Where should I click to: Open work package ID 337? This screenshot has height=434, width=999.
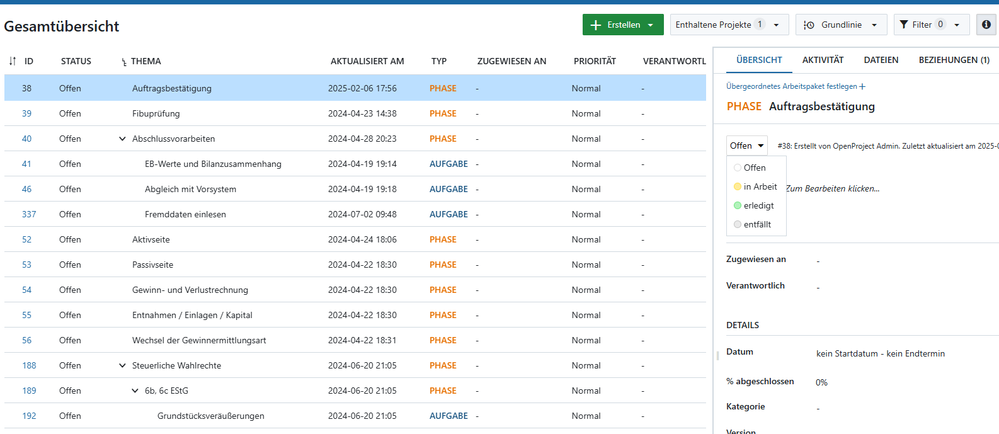click(29, 214)
